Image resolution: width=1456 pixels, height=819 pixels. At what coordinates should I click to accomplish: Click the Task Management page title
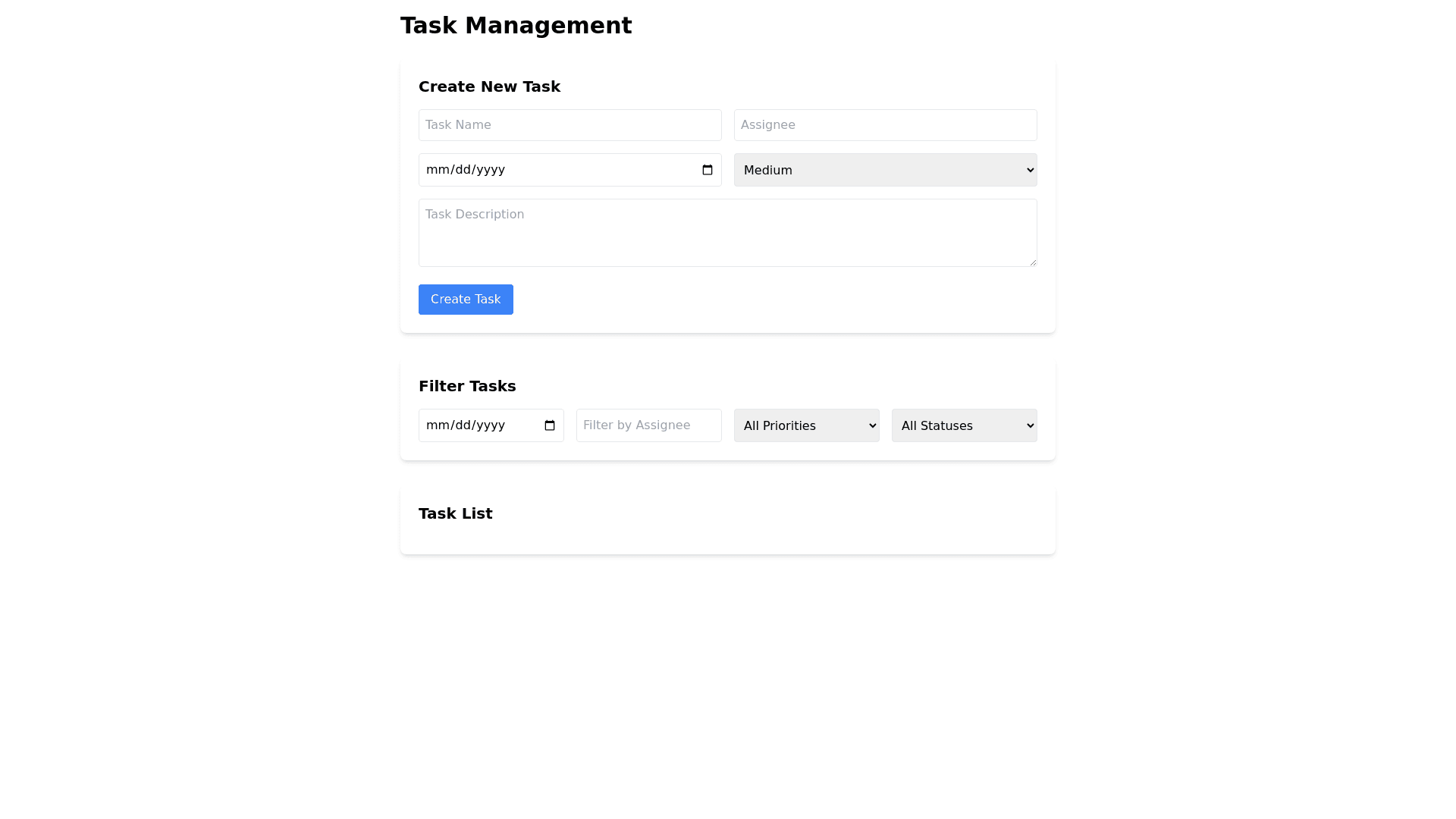click(x=516, y=26)
